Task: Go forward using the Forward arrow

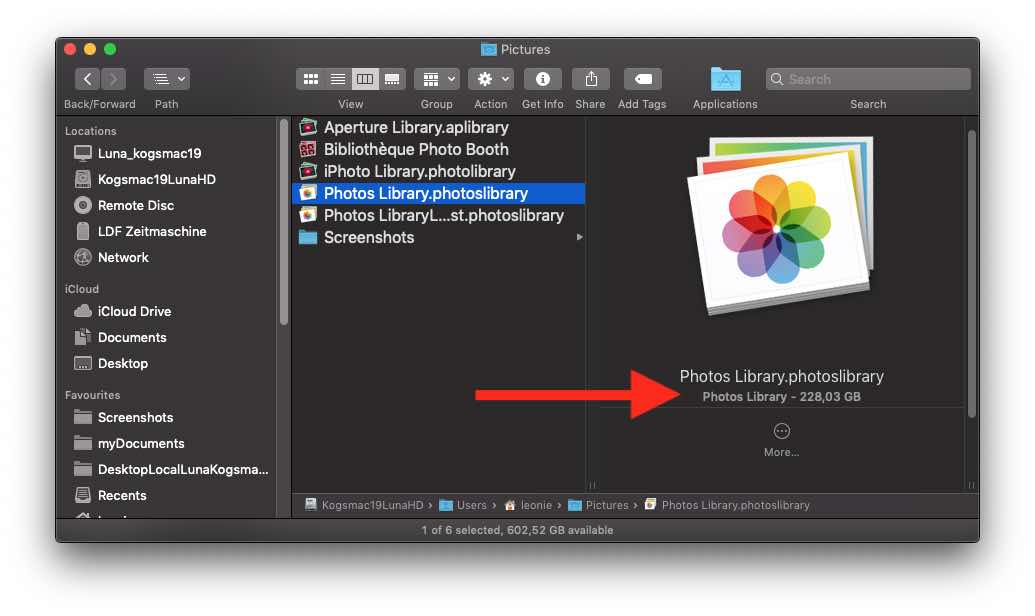Action: tap(114, 79)
